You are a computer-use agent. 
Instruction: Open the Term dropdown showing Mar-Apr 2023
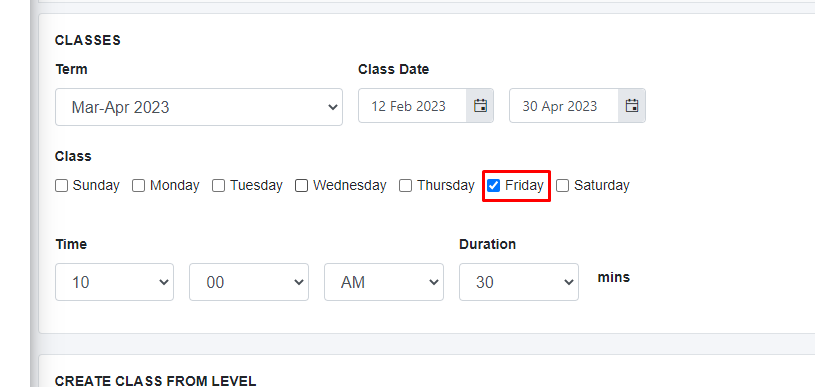coord(199,107)
